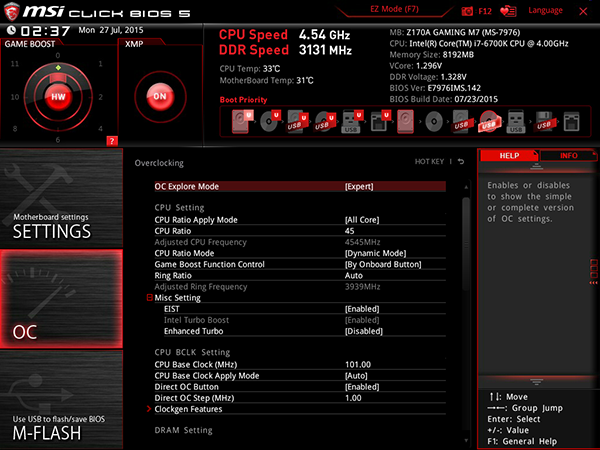Click the Adjusted CPU Frequency 4545MHz row
Viewport: 600px width, 450px height.
(300, 242)
